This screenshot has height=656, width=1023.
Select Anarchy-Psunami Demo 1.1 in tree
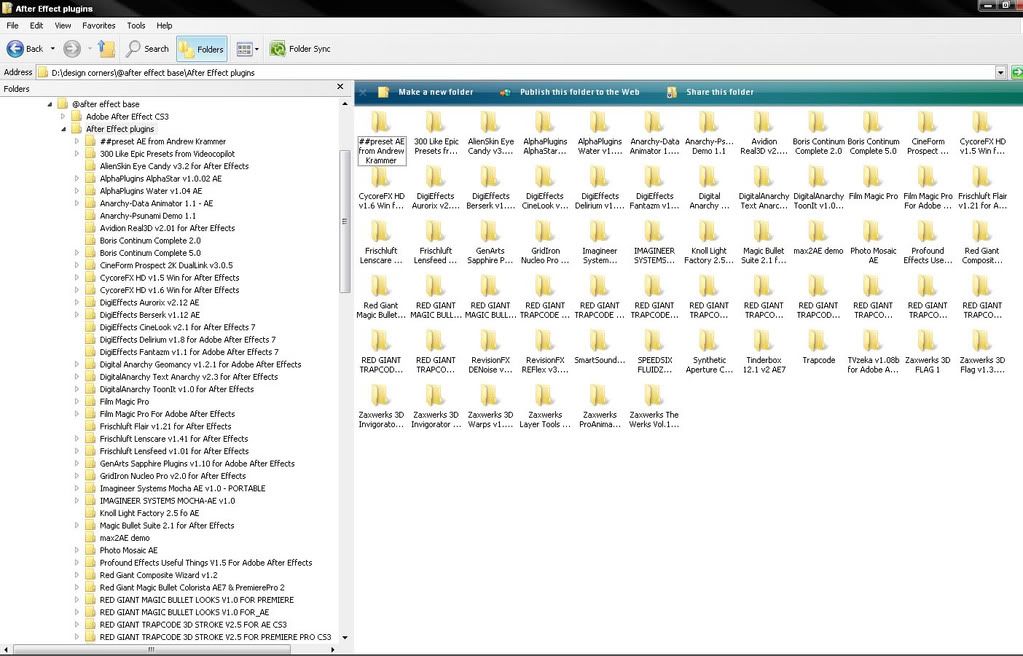[x=147, y=215]
